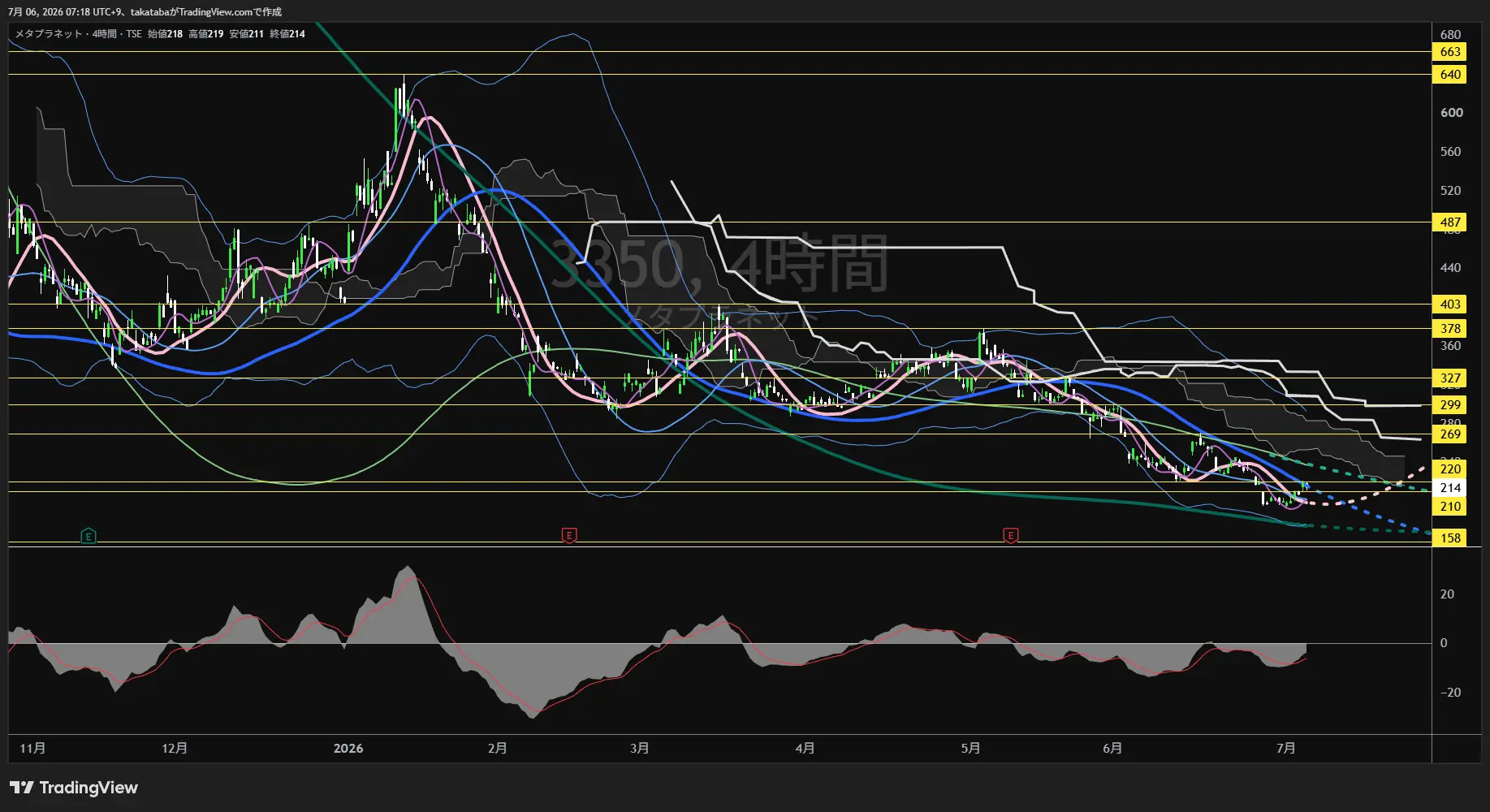
Task: Select the 663 yellow price label
Action: [1450, 52]
